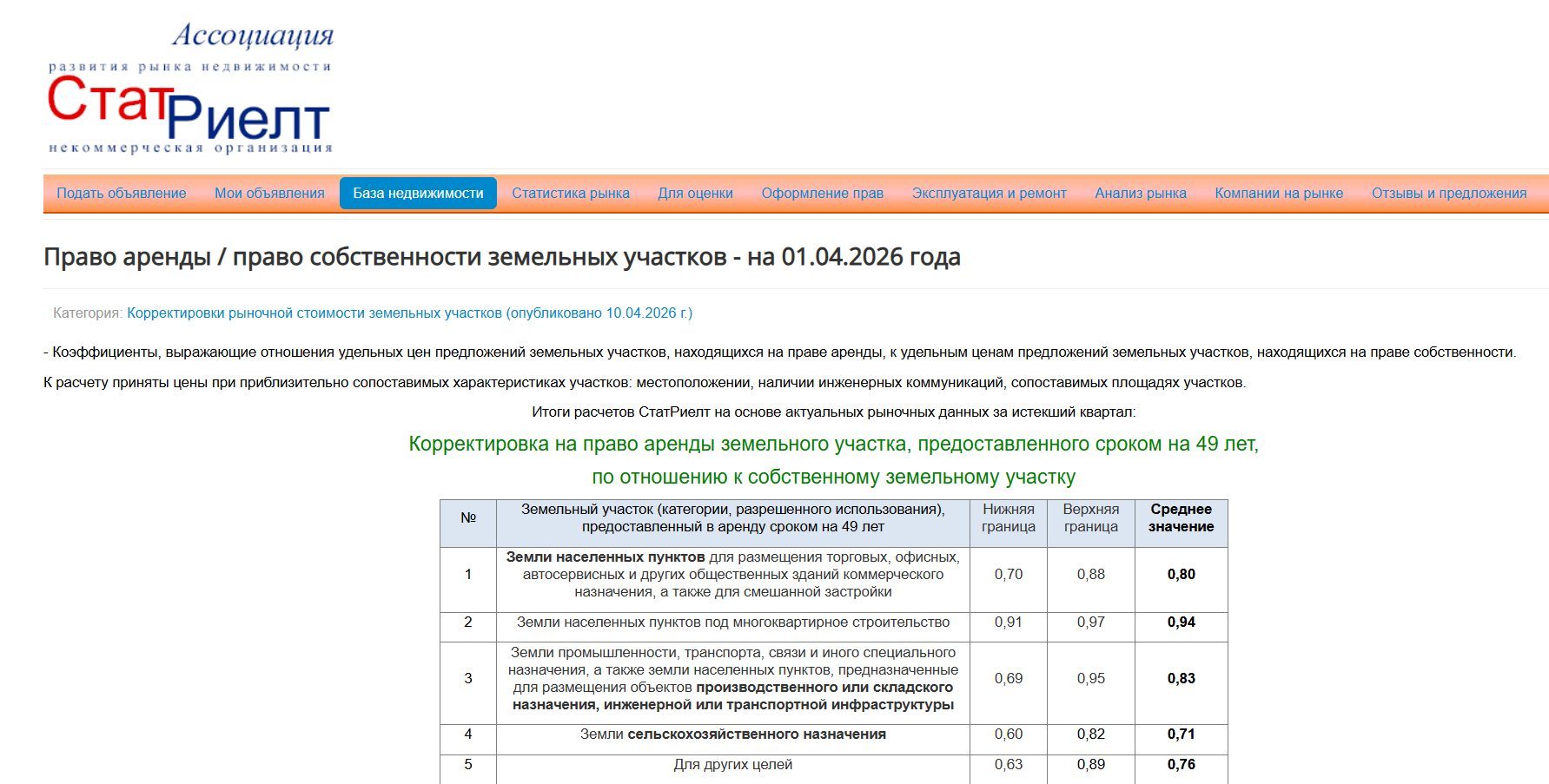Screen dimensions: 1549x784
Task: Open the Мои объявления menu item
Action: tap(269, 193)
